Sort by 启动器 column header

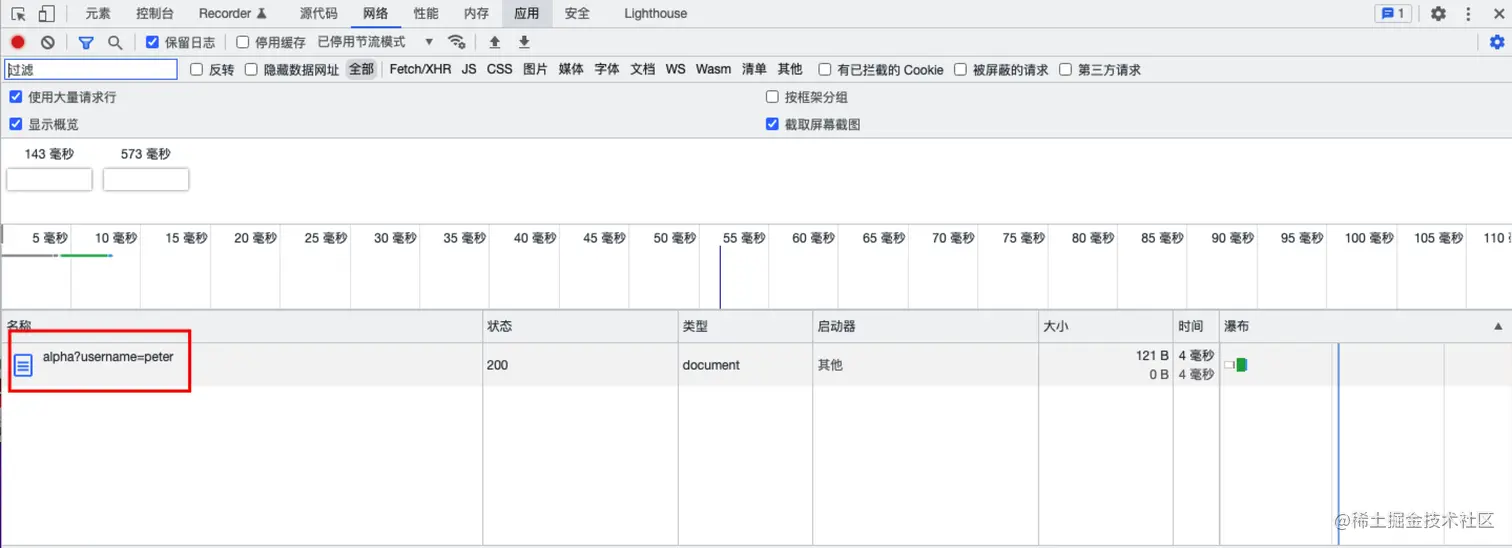[x=925, y=327]
